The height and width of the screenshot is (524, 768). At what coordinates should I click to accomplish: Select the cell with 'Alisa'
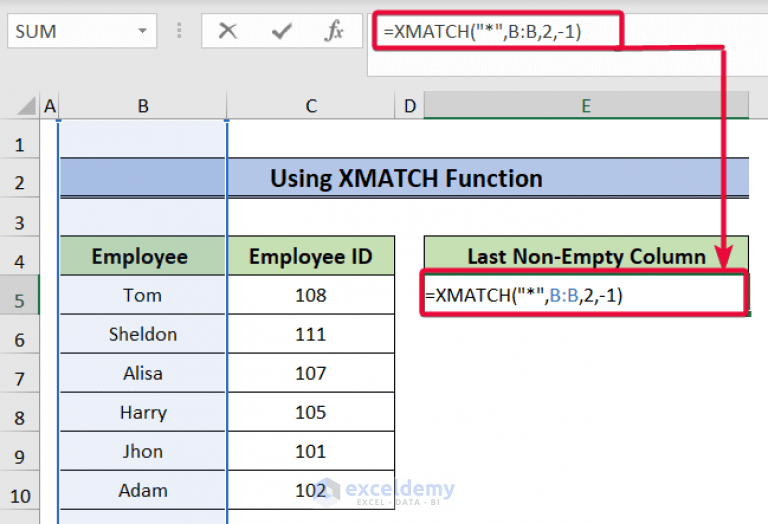tap(143, 373)
